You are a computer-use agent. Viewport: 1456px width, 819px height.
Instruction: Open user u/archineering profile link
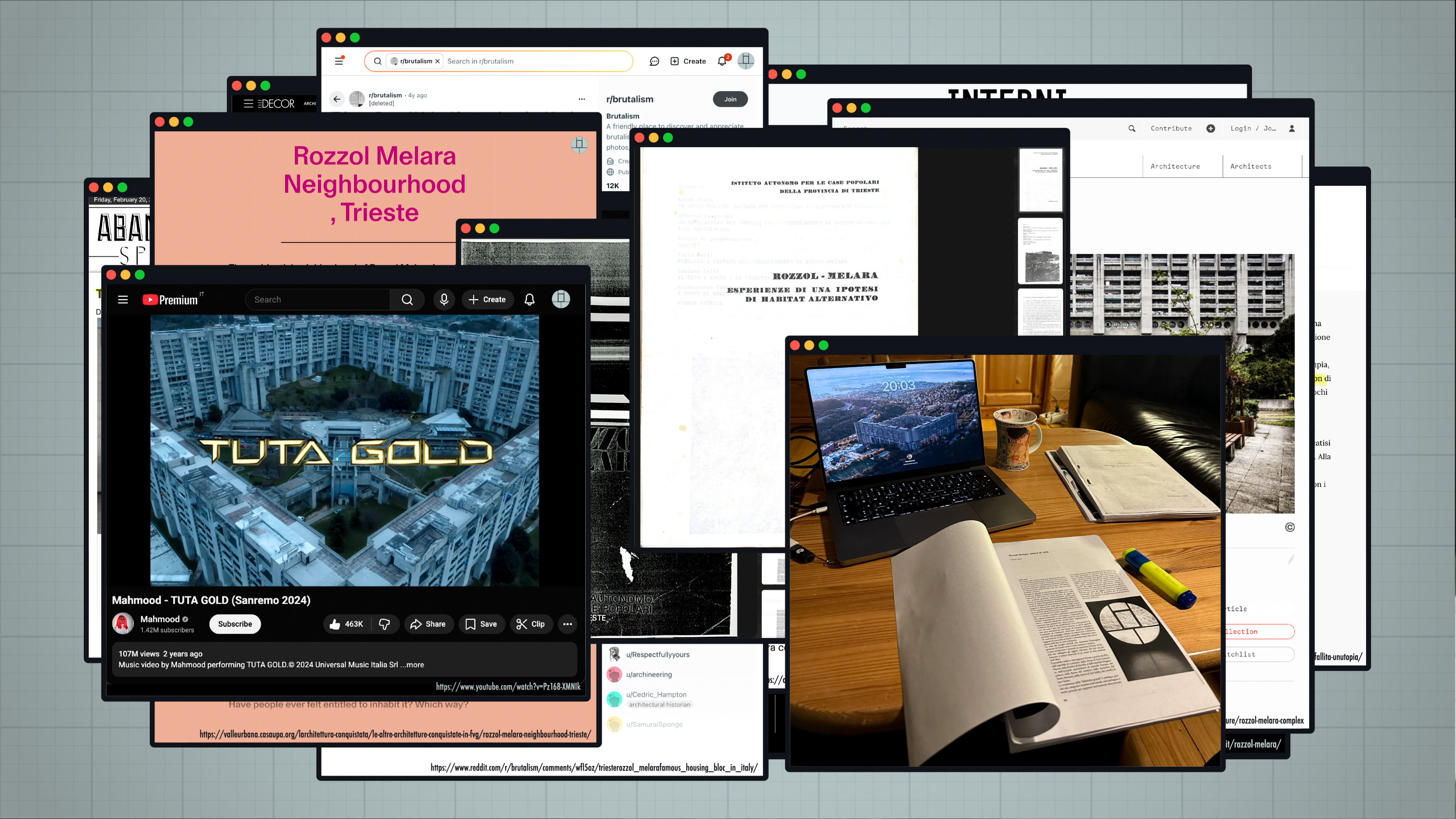click(x=649, y=674)
